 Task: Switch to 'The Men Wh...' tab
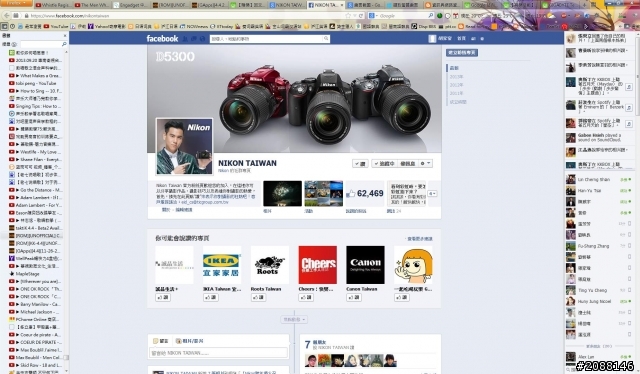(x=91, y=5)
